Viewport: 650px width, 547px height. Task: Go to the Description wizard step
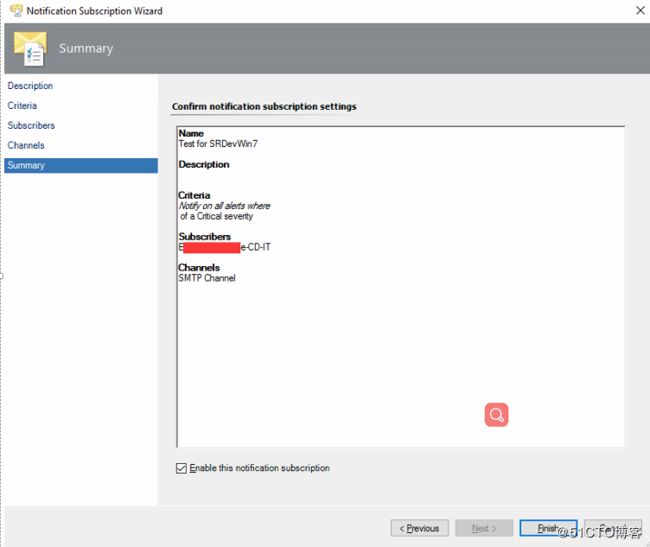click(30, 86)
